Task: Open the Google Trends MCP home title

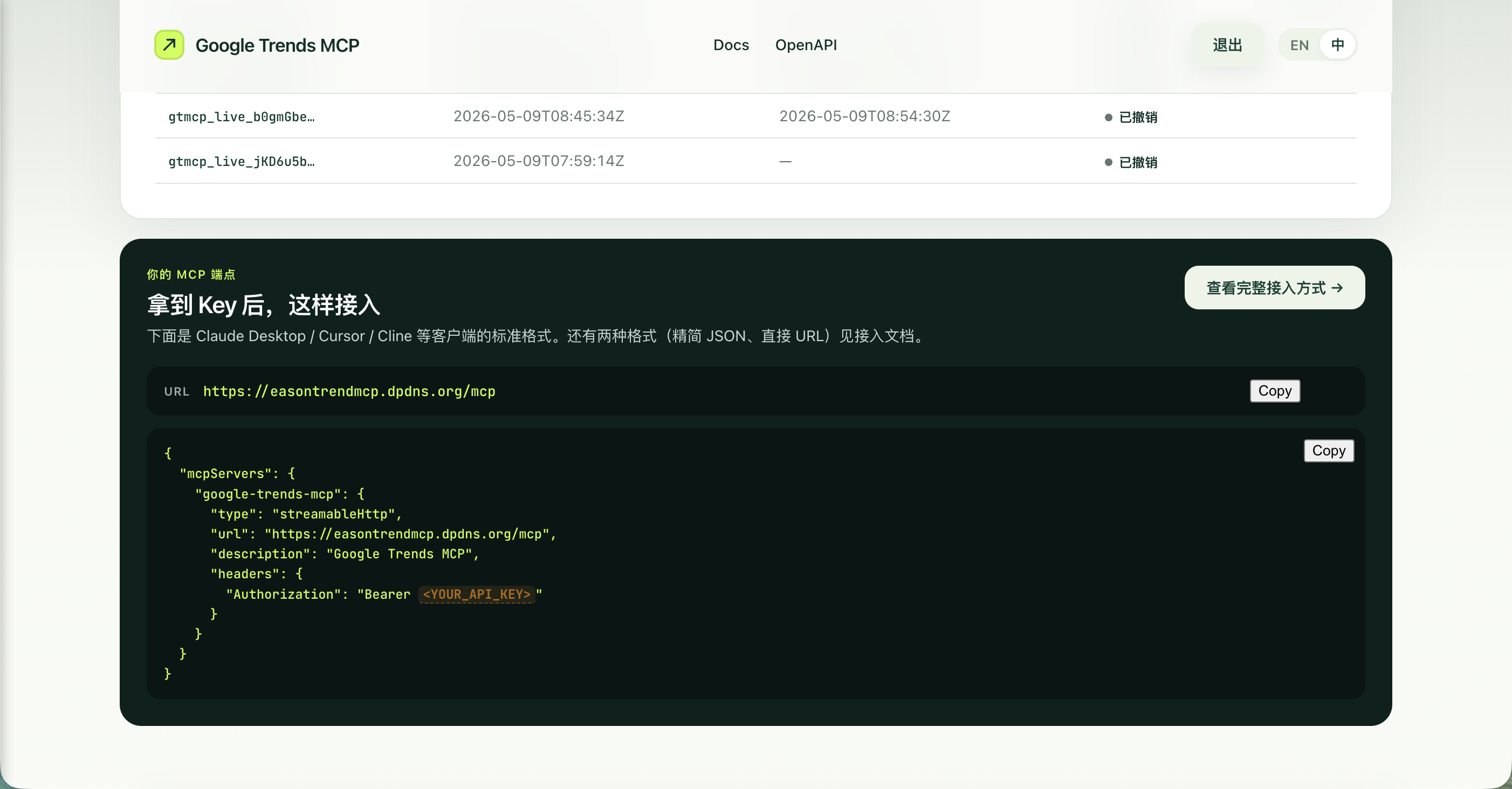Action: point(277,45)
